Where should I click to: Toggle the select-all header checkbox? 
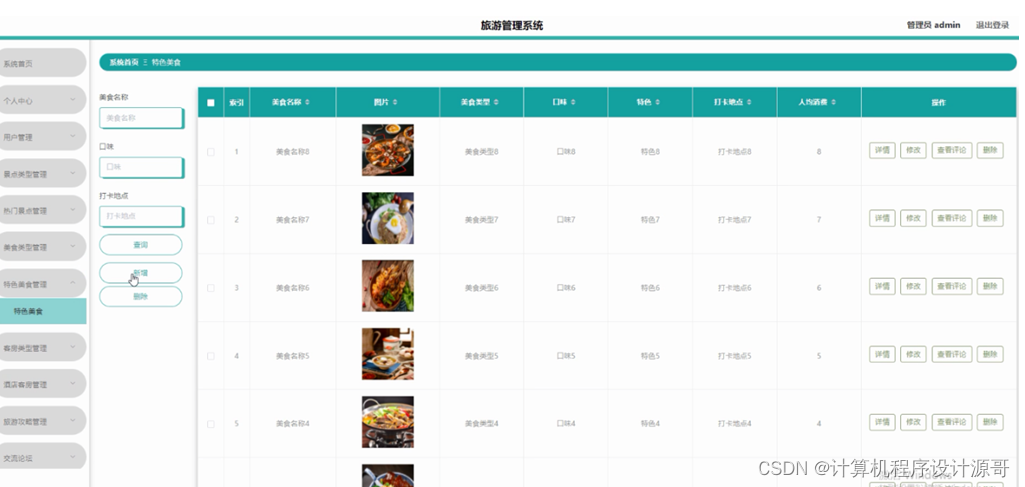[x=210, y=103]
